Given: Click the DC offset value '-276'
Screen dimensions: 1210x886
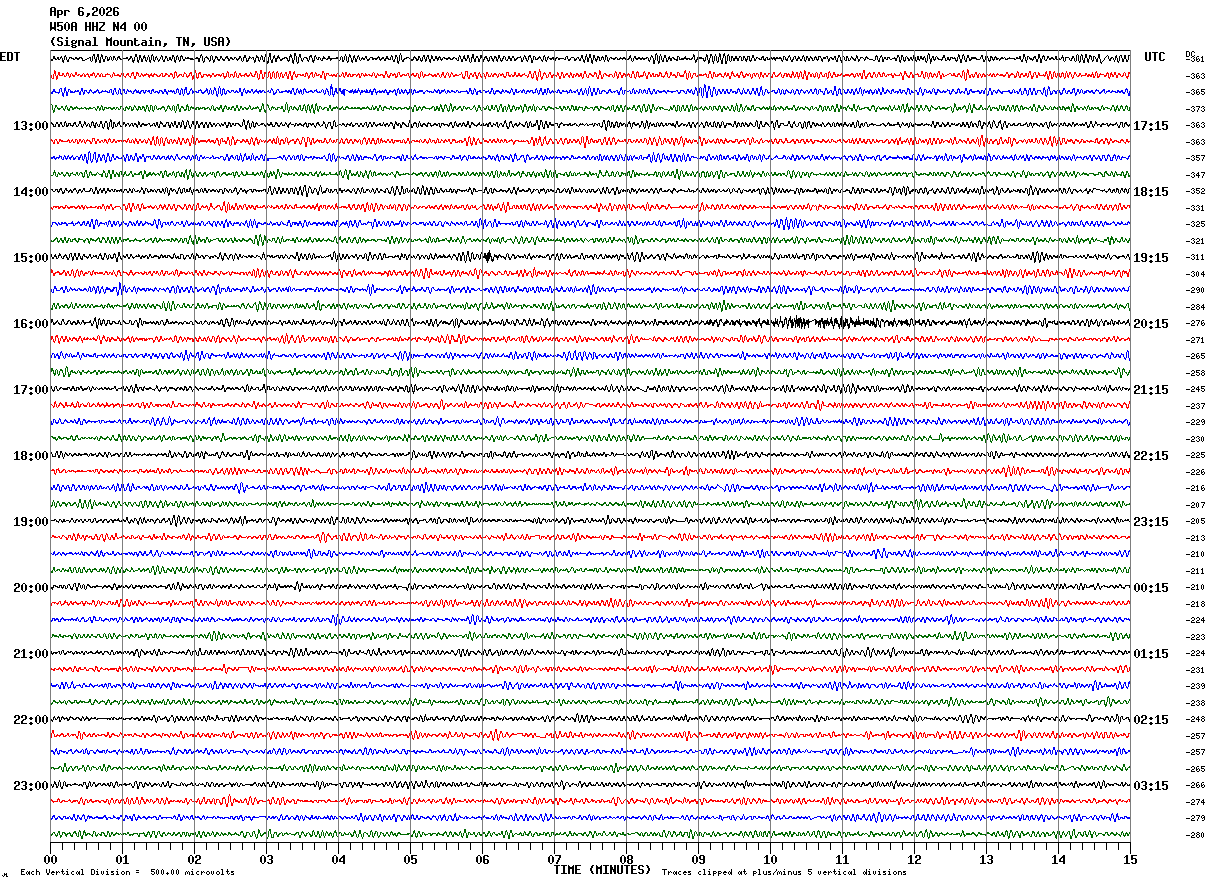Looking at the screenshot, I should (1195, 323).
